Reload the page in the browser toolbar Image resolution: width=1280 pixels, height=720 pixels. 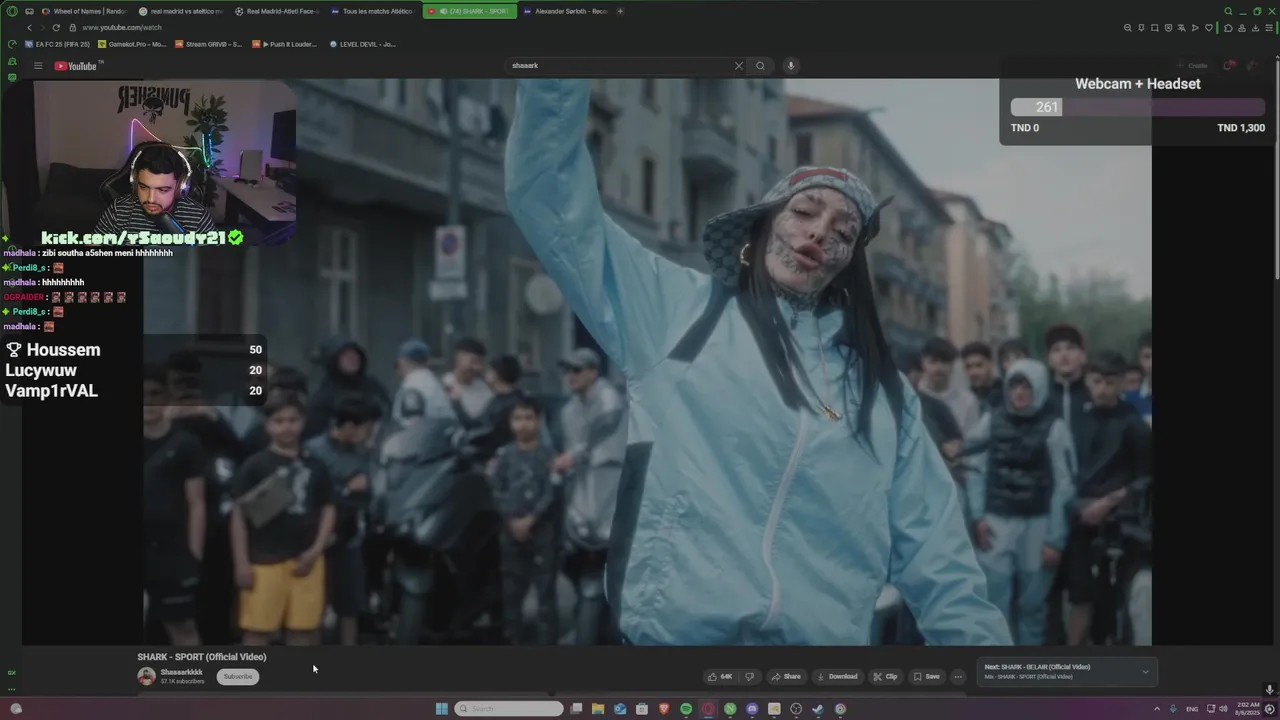coord(56,28)
